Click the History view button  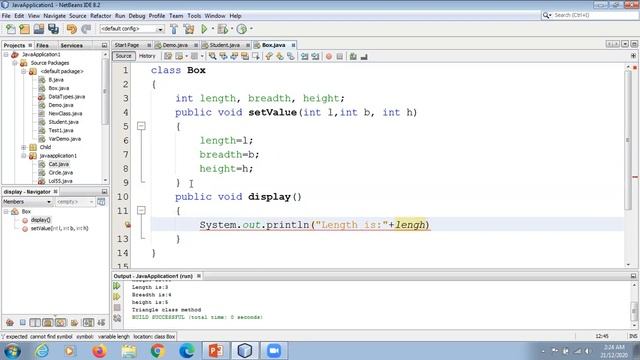[147, 56]
